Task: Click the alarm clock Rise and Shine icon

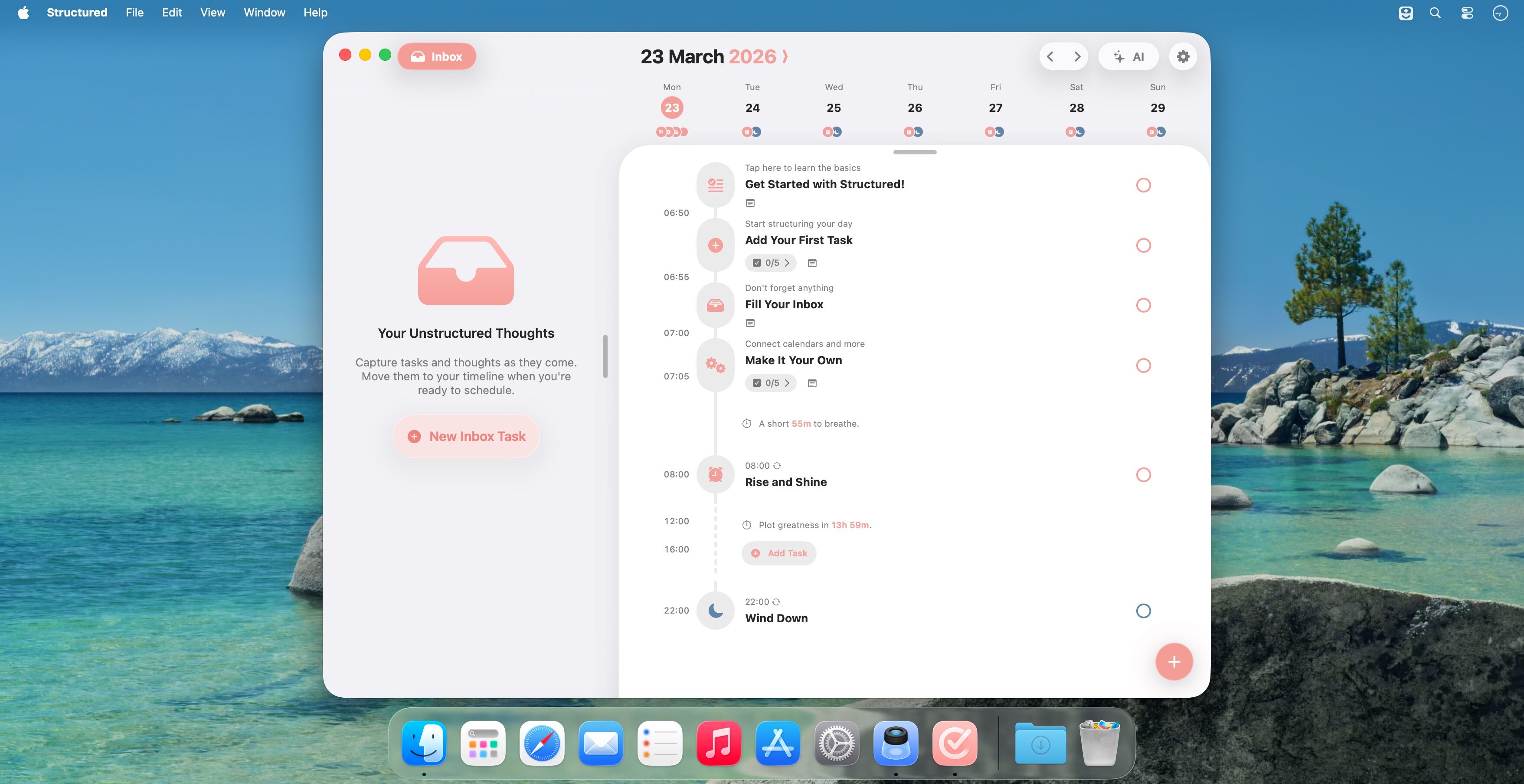Action: 715,474
